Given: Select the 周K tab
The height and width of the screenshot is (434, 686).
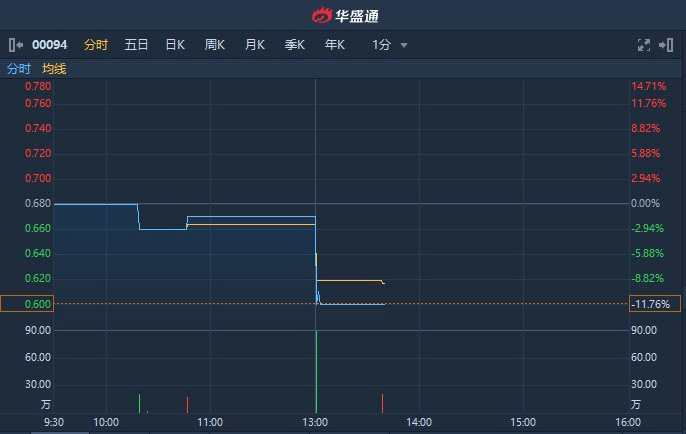Looking at the screenshot, I should [x=215, y=45].
